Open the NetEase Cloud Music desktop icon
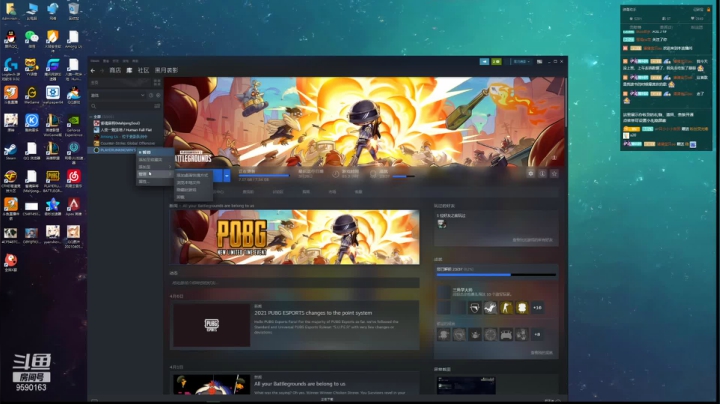Image resolution: width=720 pixels, height=404 pixels. [x=73, y=179]
